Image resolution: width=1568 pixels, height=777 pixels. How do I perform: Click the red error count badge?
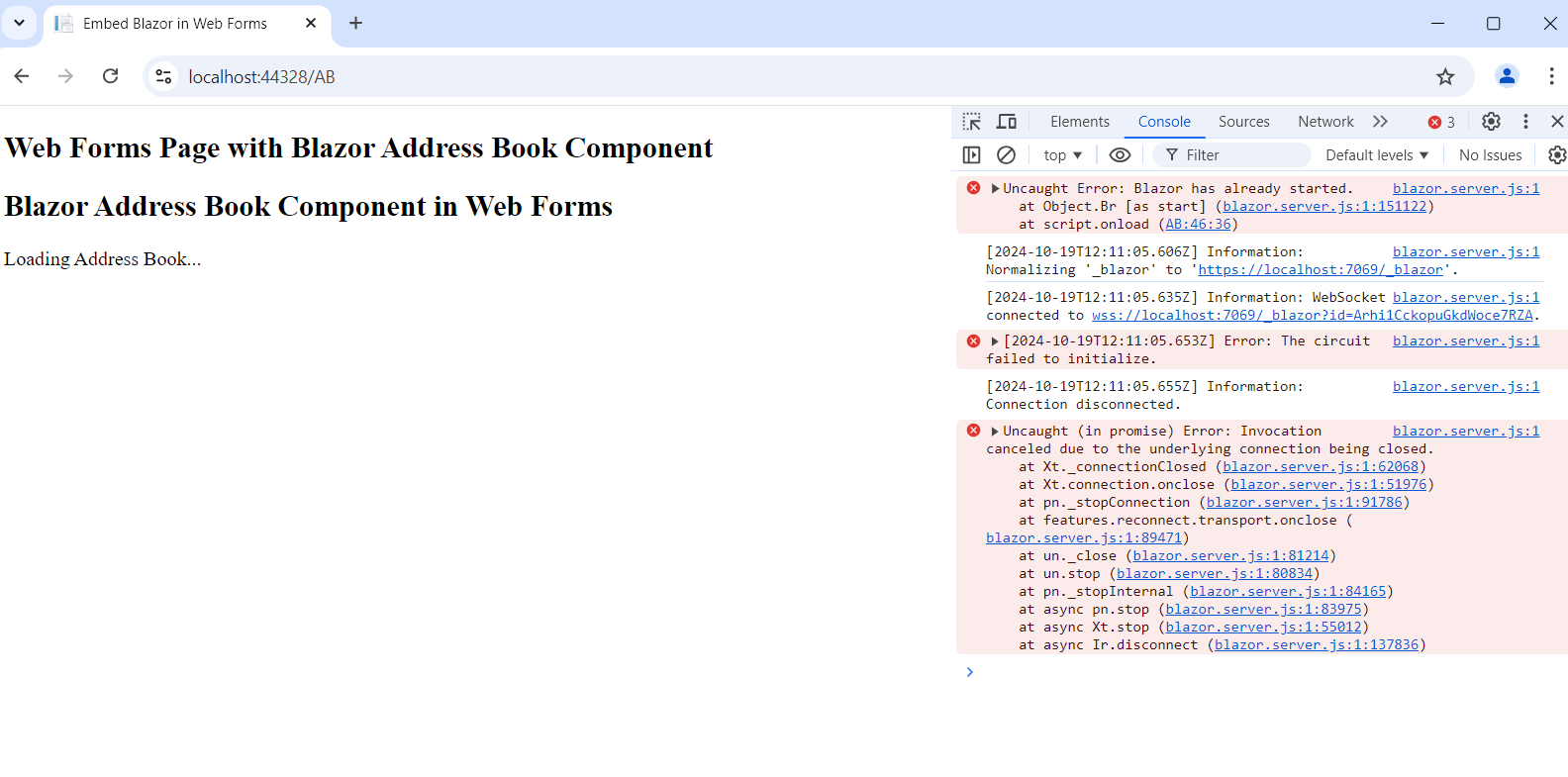click(1441, 122)
